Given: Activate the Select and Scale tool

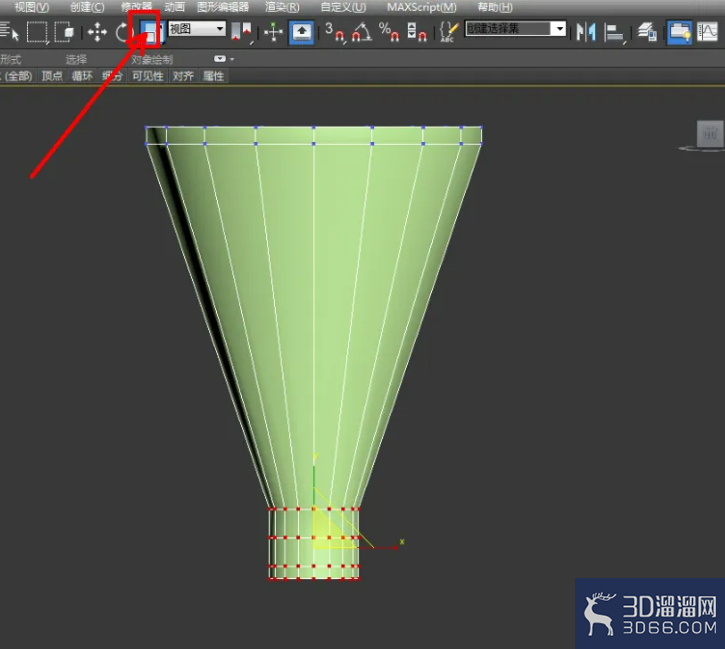Looking at the screenshot, I should (151, 32).
